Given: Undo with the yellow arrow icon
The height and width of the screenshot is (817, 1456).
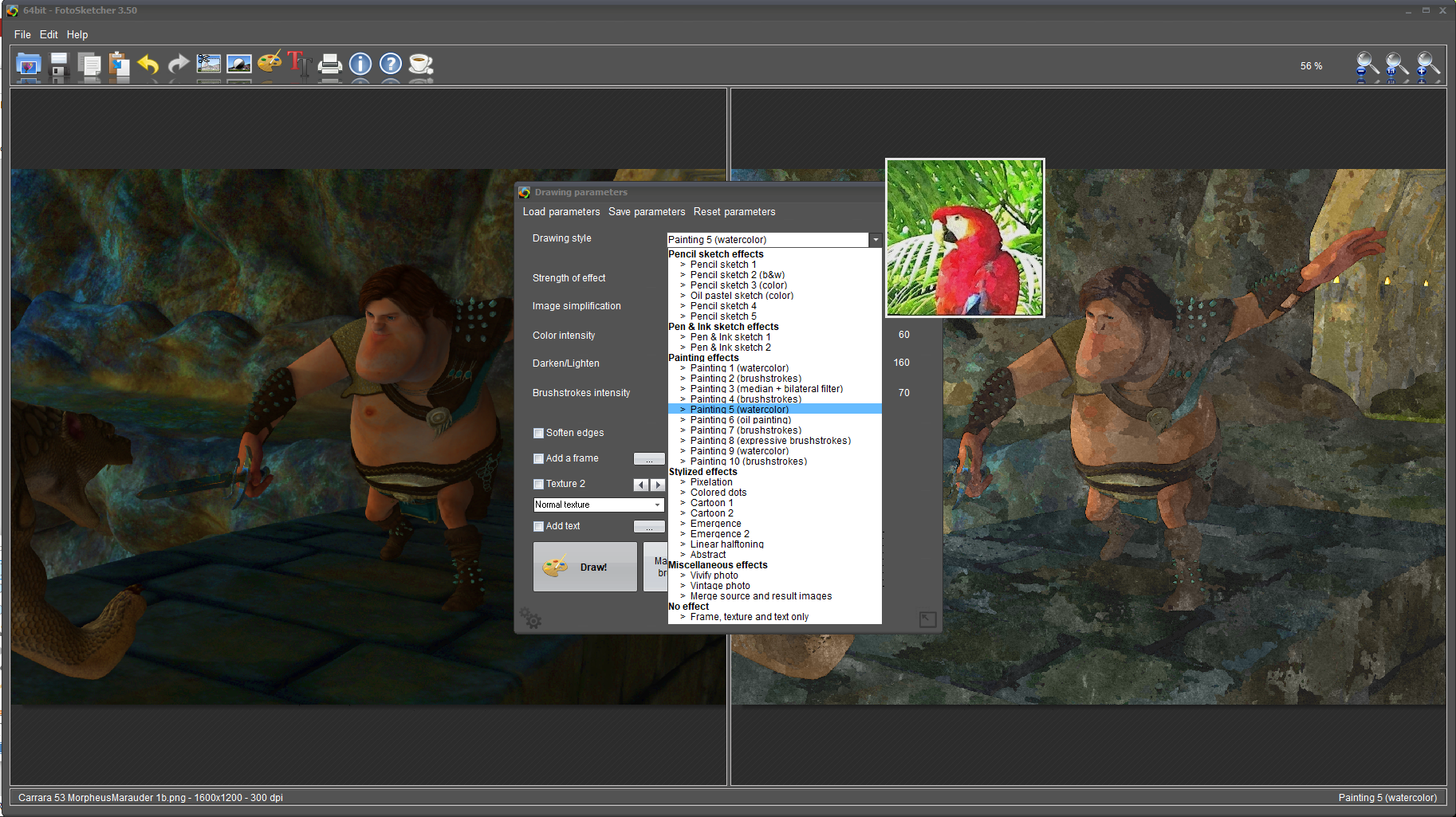Looking at the screenshot, I should pyautogui.click(x=148, y=65).
